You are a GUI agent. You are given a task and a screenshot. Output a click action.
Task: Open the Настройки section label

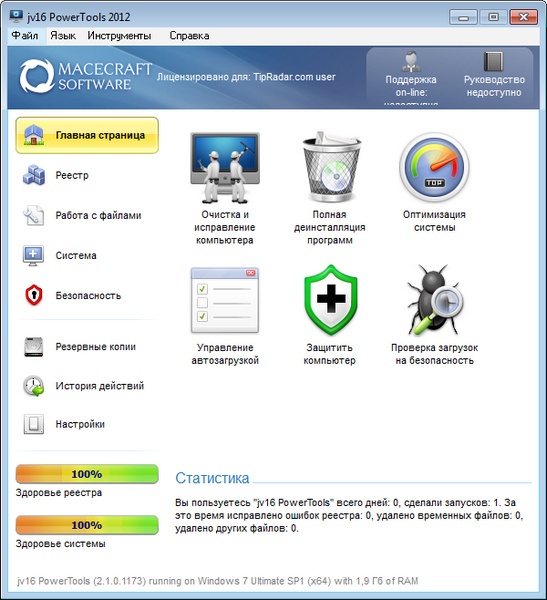click(80, 424)
